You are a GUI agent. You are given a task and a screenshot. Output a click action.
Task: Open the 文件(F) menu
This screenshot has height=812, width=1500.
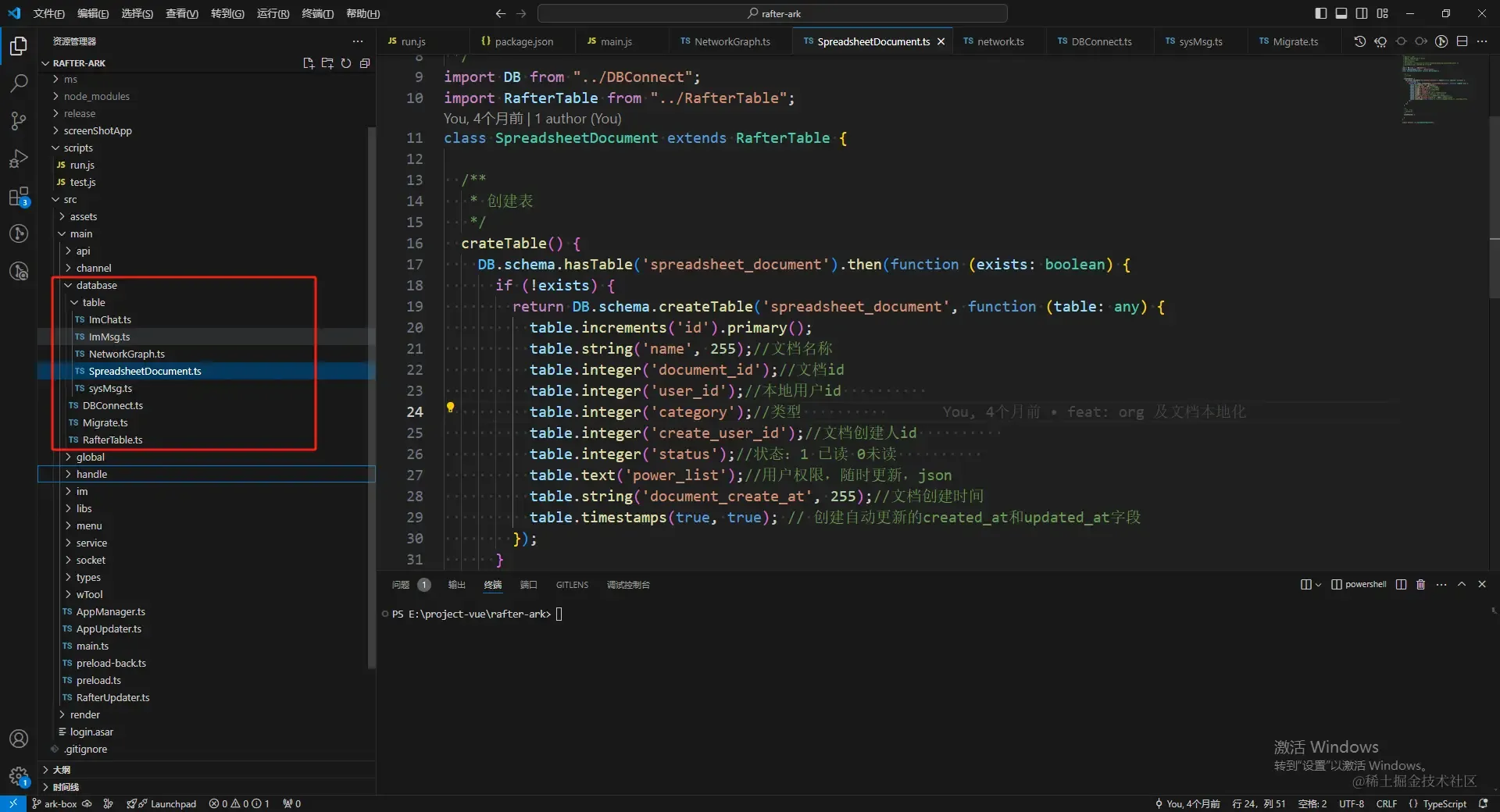tap(48, 13)
